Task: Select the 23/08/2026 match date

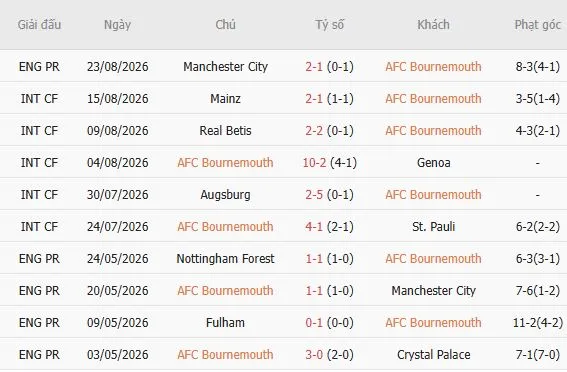Action: (x=118, y=67)
